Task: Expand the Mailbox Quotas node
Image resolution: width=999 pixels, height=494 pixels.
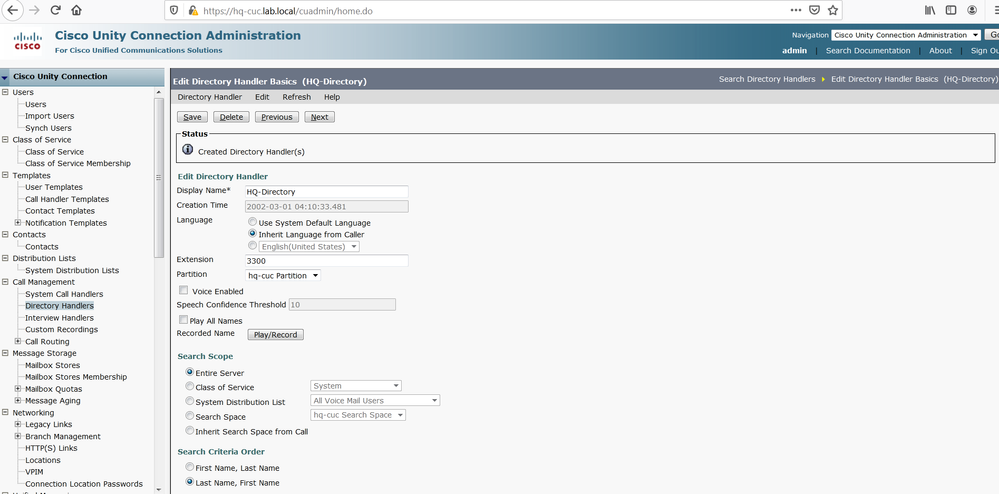Action: click(18, 389)
